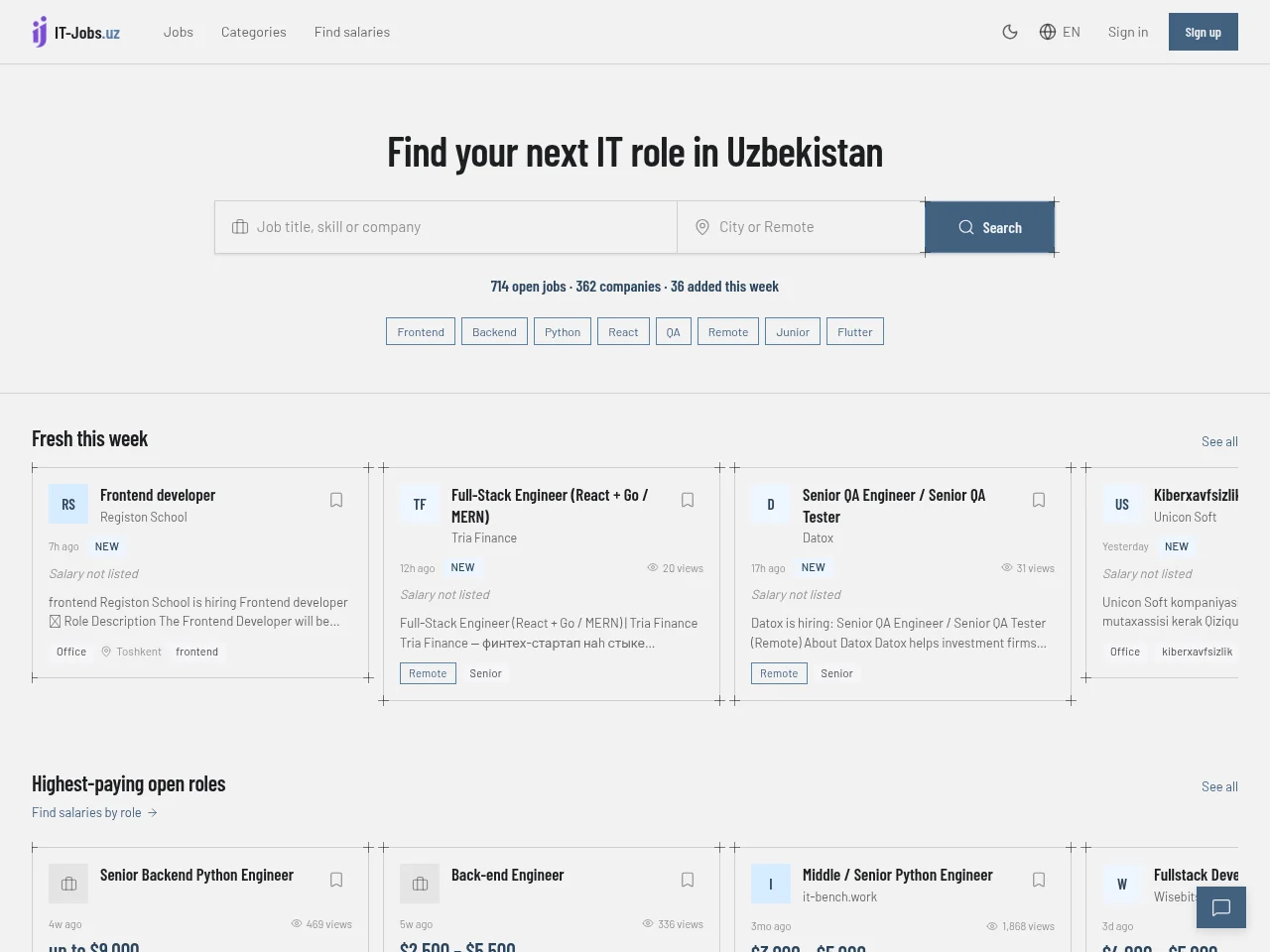Open the Kiberxavfsizlik job title
This screenshot has width=1270, height=952.
click(1196, 495)
